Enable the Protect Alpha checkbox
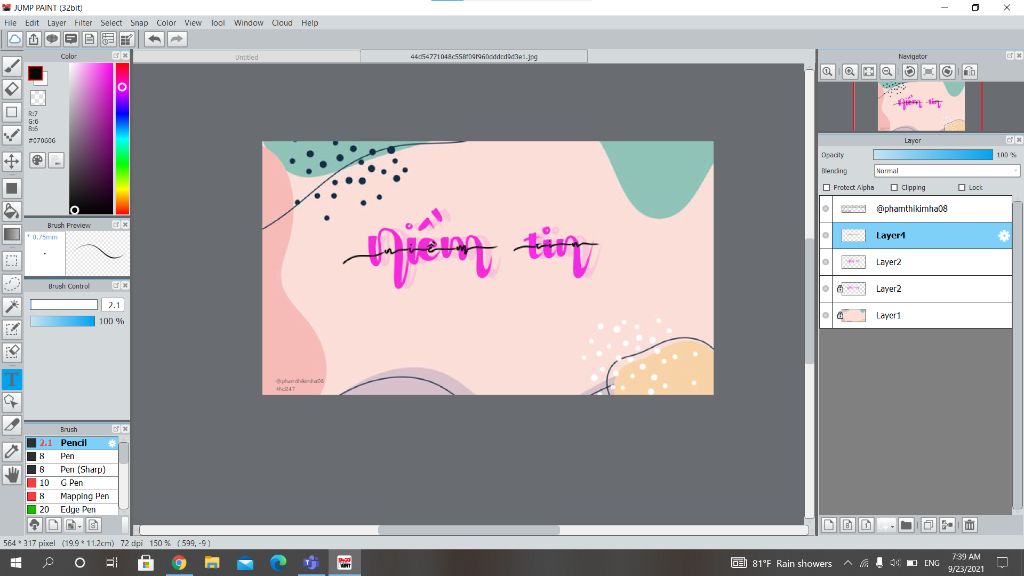The width and height of the screenshot is (1024, 576). pos(827,187)
